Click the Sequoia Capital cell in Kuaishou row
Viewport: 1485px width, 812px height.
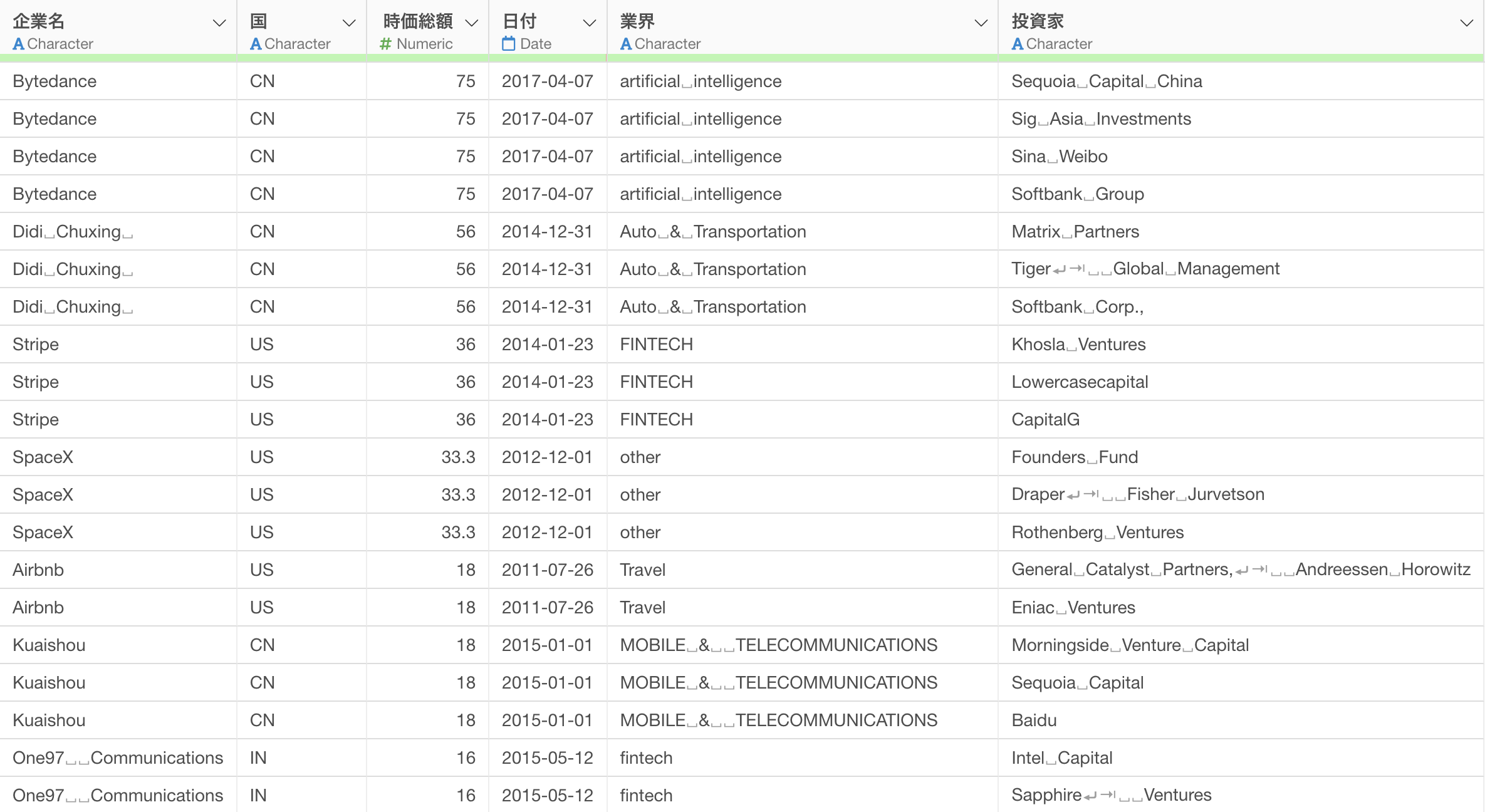(x=1241, y=683)
